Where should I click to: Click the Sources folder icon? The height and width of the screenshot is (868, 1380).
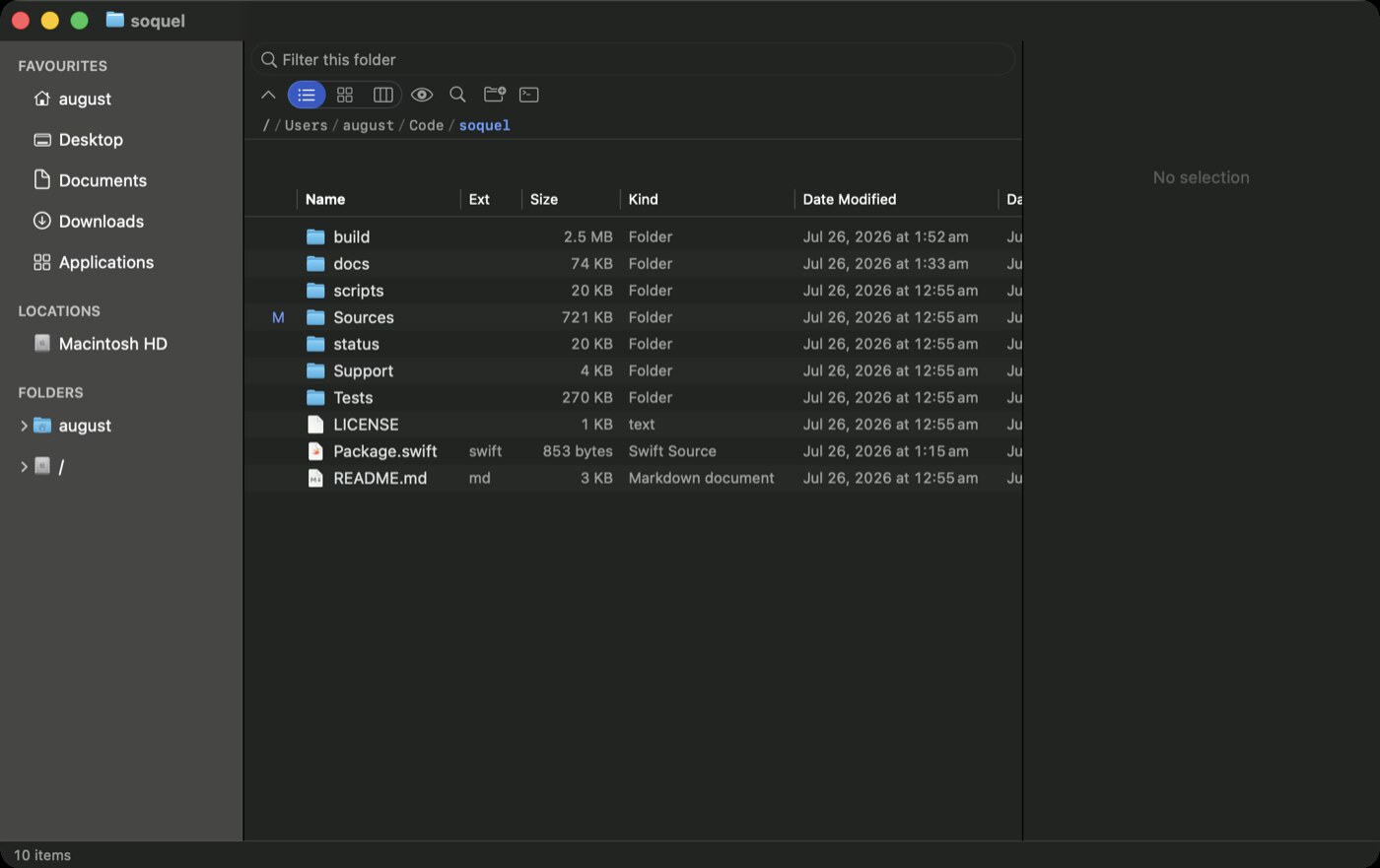tap(315, 317)
